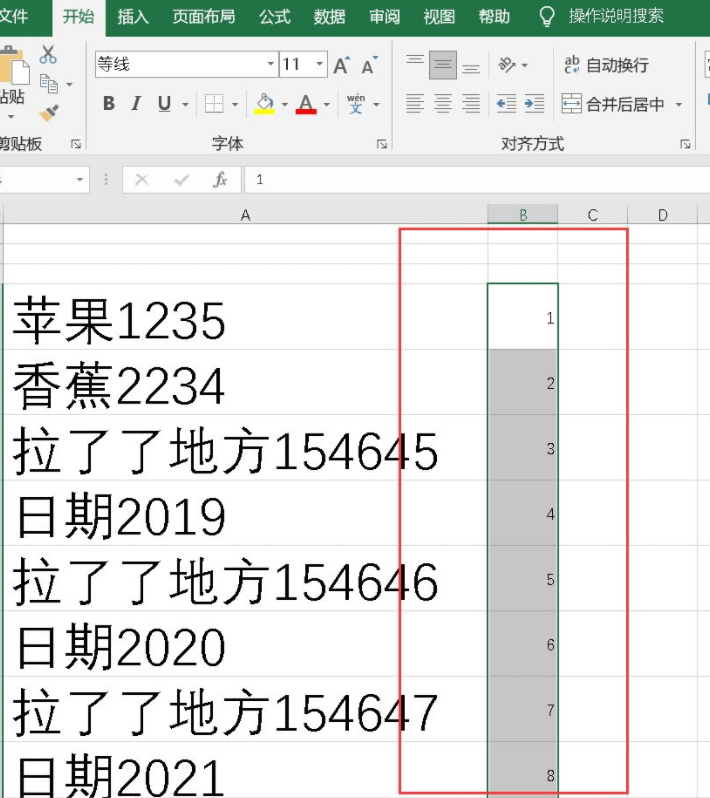Viewport: 710px width, 798px height.
Task: Select column C header
Action: (x=593, y=215)
